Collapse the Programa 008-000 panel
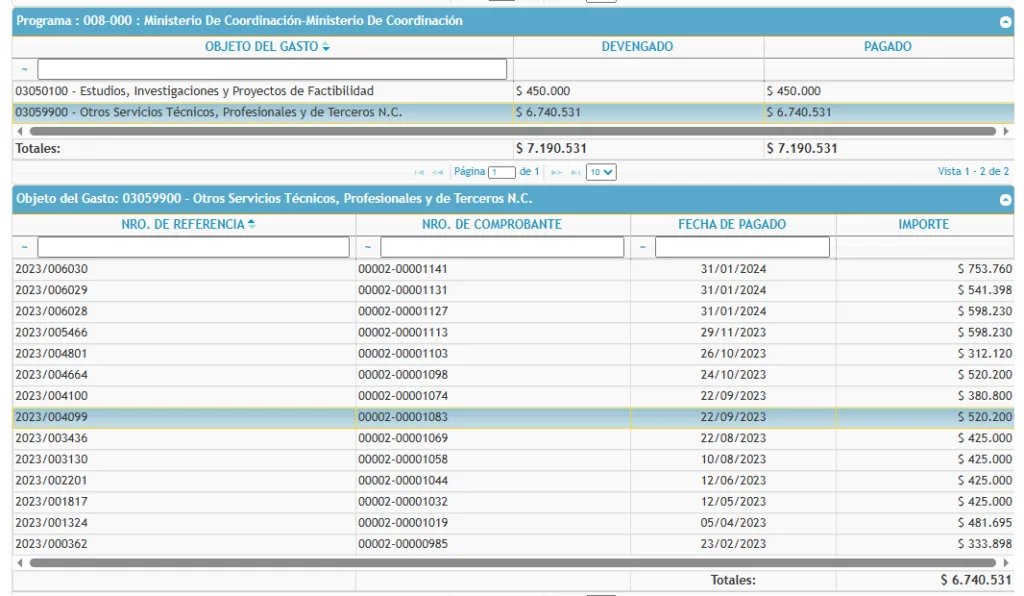 coord(1005,22)
